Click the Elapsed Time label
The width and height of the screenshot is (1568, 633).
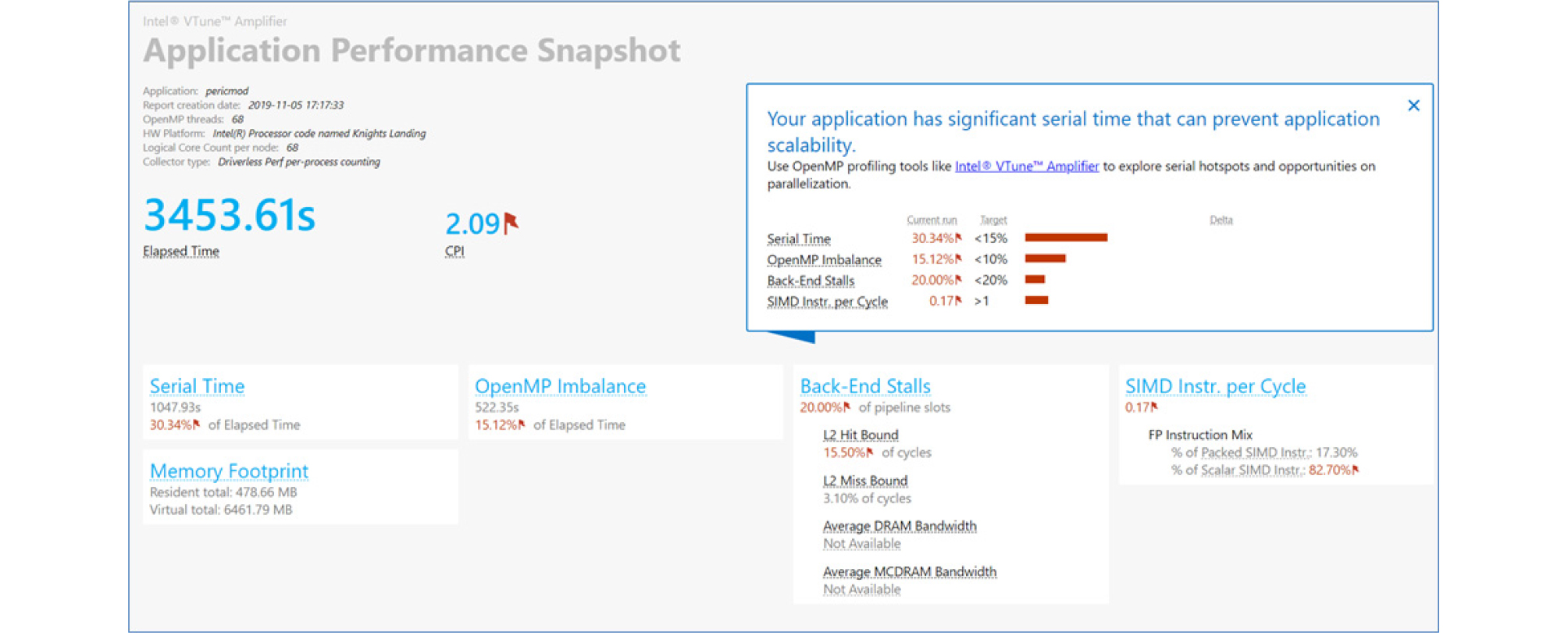tap(181, 252)
